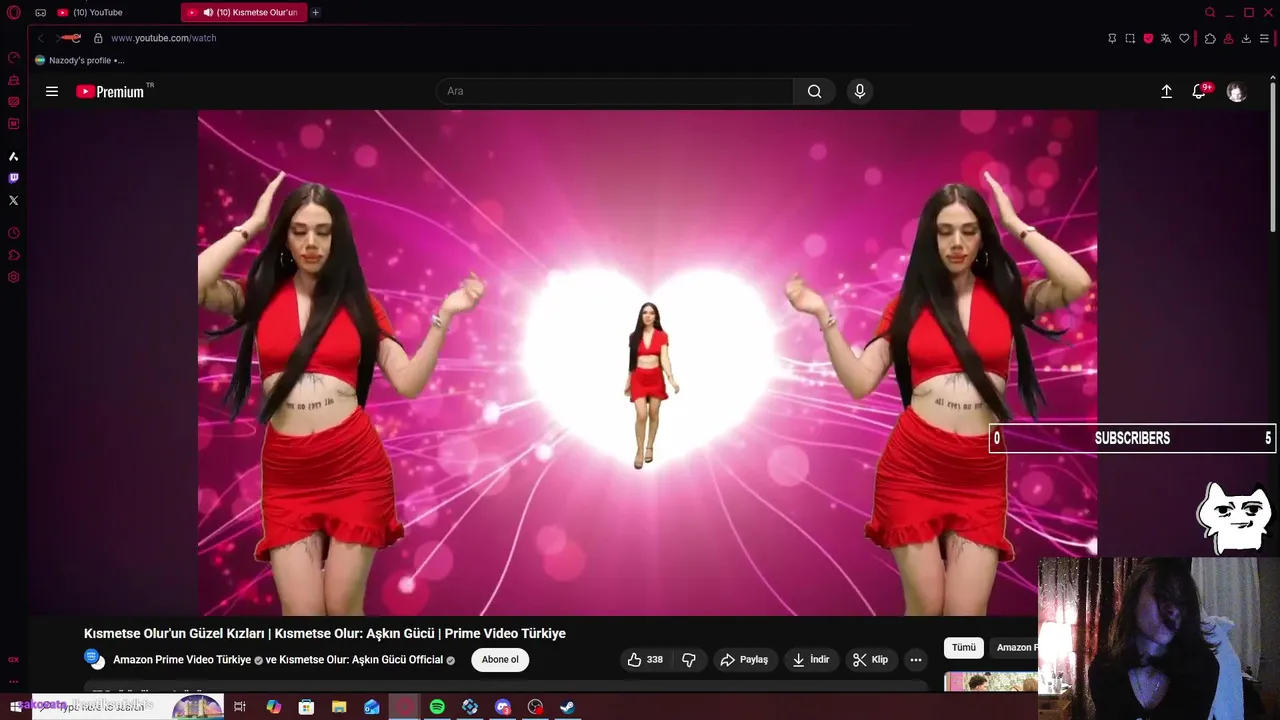The image size is (1280, 720).
Task: Open the browser downloads icon
Action: coord(1246,38)
